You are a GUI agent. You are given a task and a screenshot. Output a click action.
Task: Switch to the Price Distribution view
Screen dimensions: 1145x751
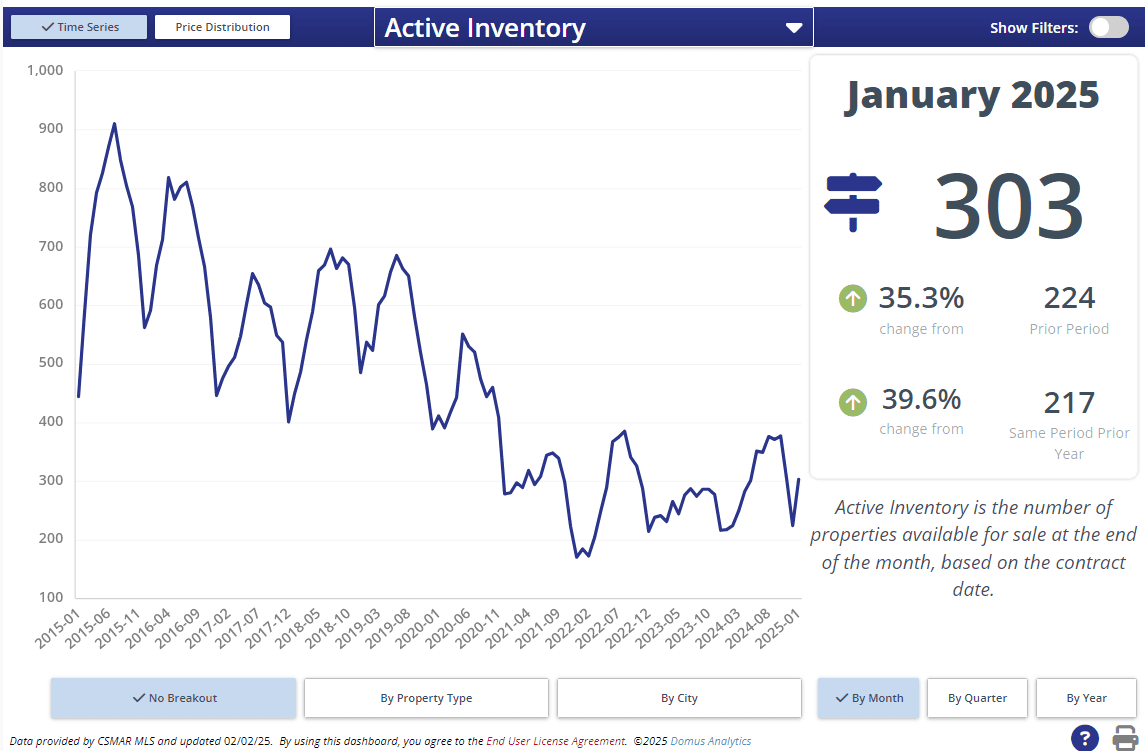222,27
